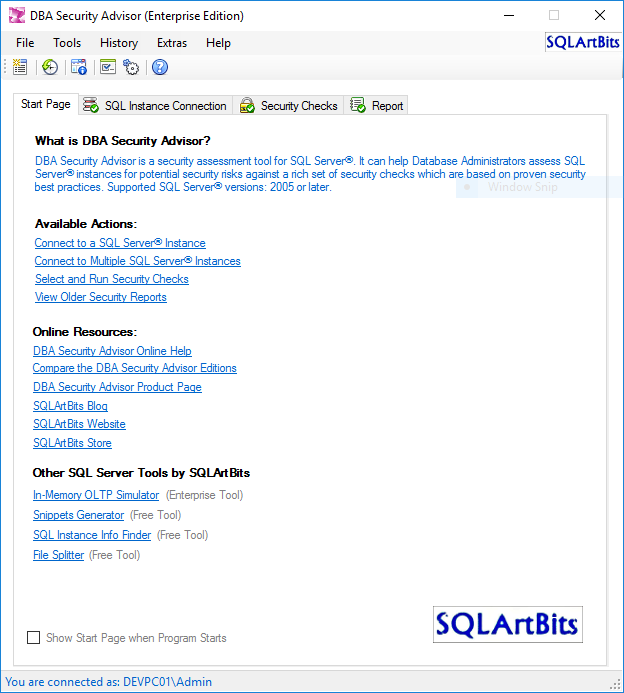Screen dimensions: 624x693
Task: Open View Older Security Reports link
Action: (x=101, y=297)
